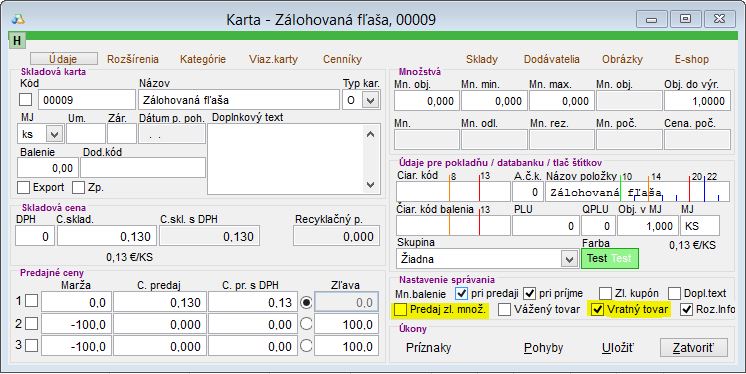Select the price level 2 radio button
746x374 pixels.
[306, 324]
